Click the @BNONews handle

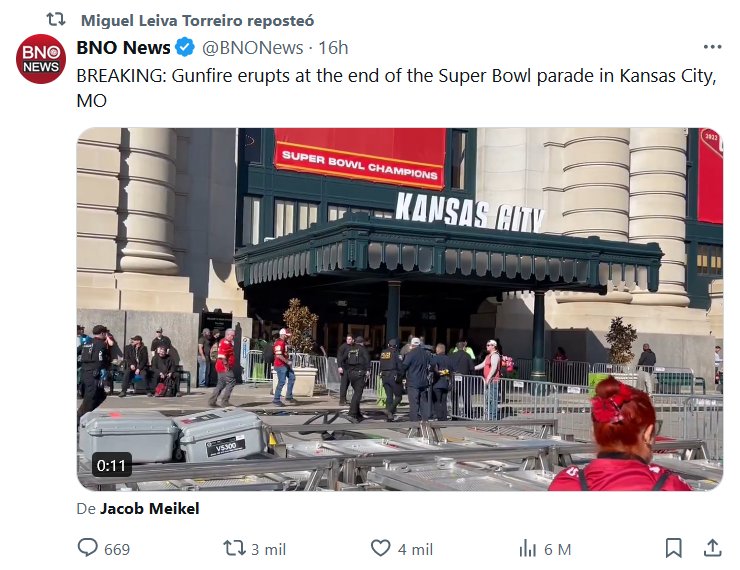pos(252,48)
